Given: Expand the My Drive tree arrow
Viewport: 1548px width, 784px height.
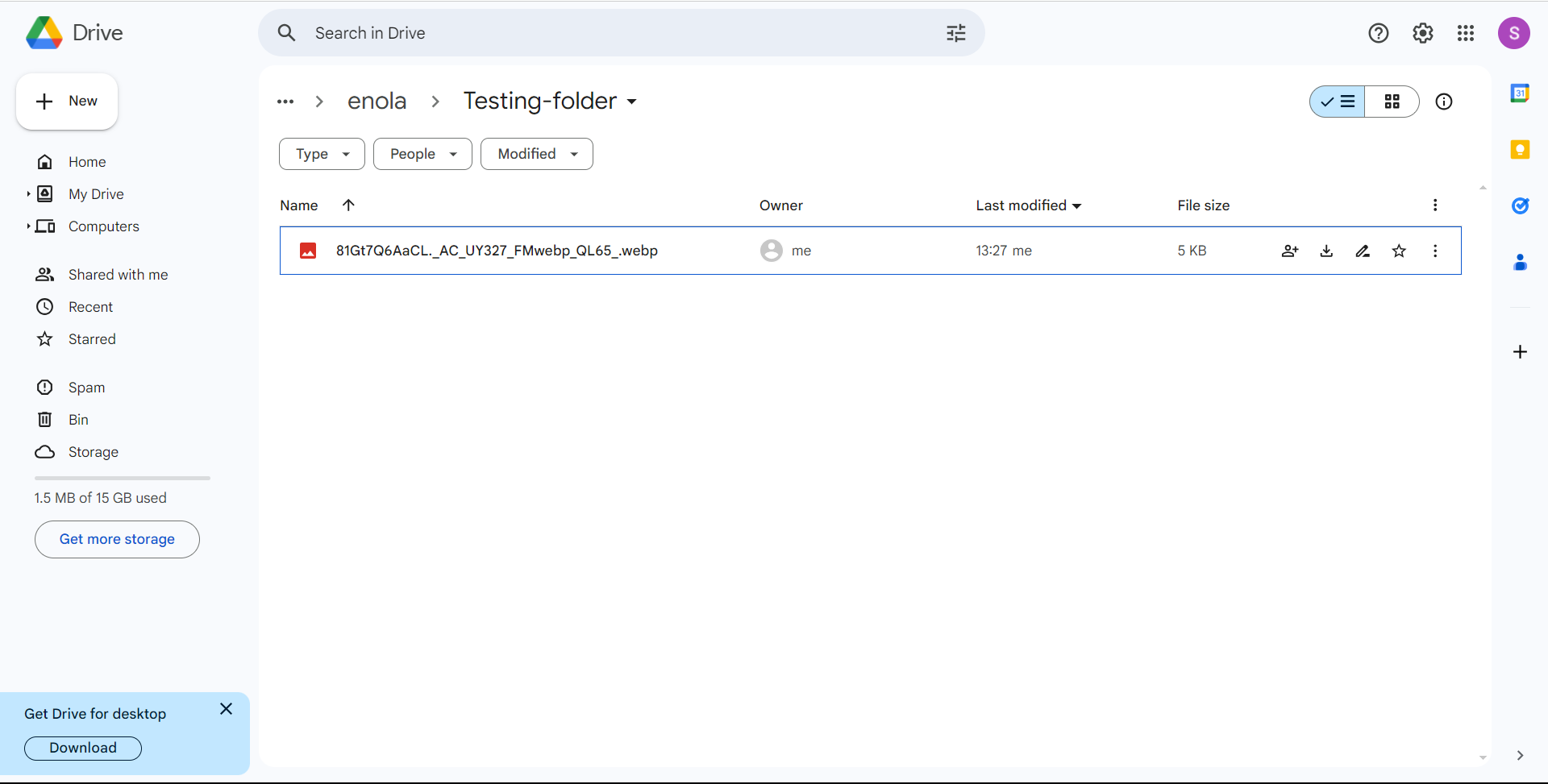Looking at the screenshot, I should pos(28,194).
